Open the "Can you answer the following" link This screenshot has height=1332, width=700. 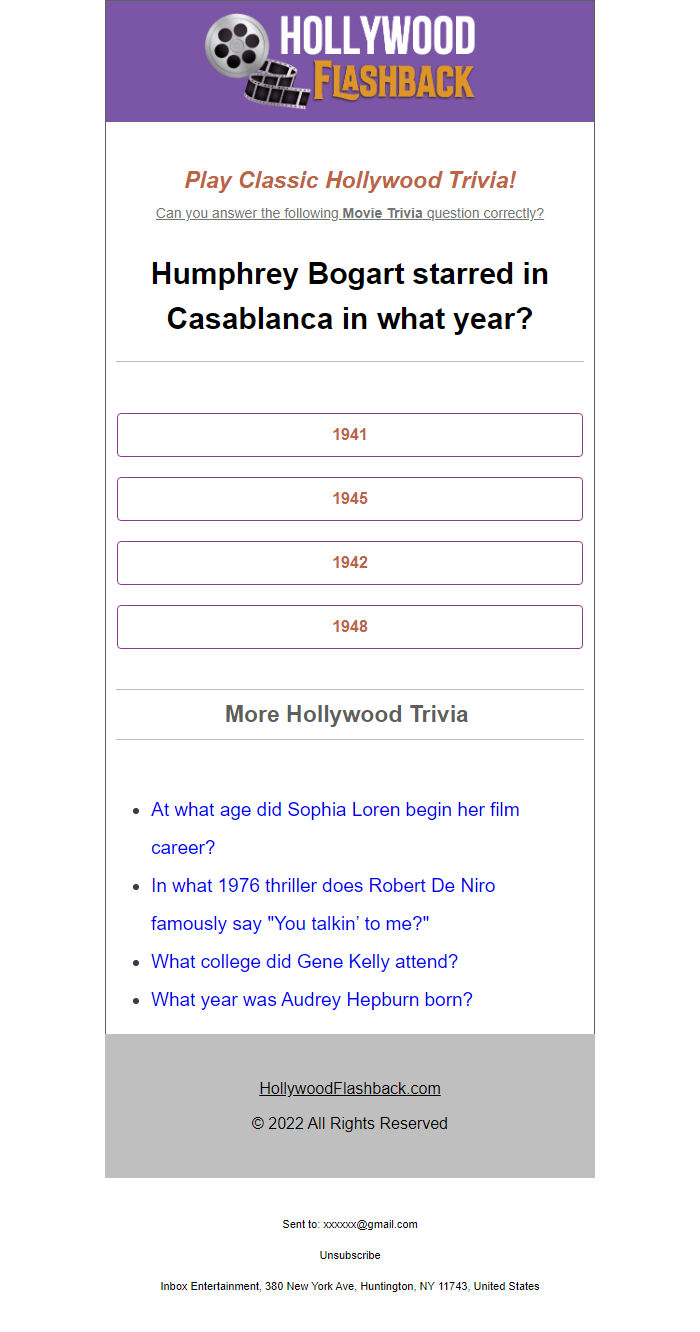click(247, 213)
